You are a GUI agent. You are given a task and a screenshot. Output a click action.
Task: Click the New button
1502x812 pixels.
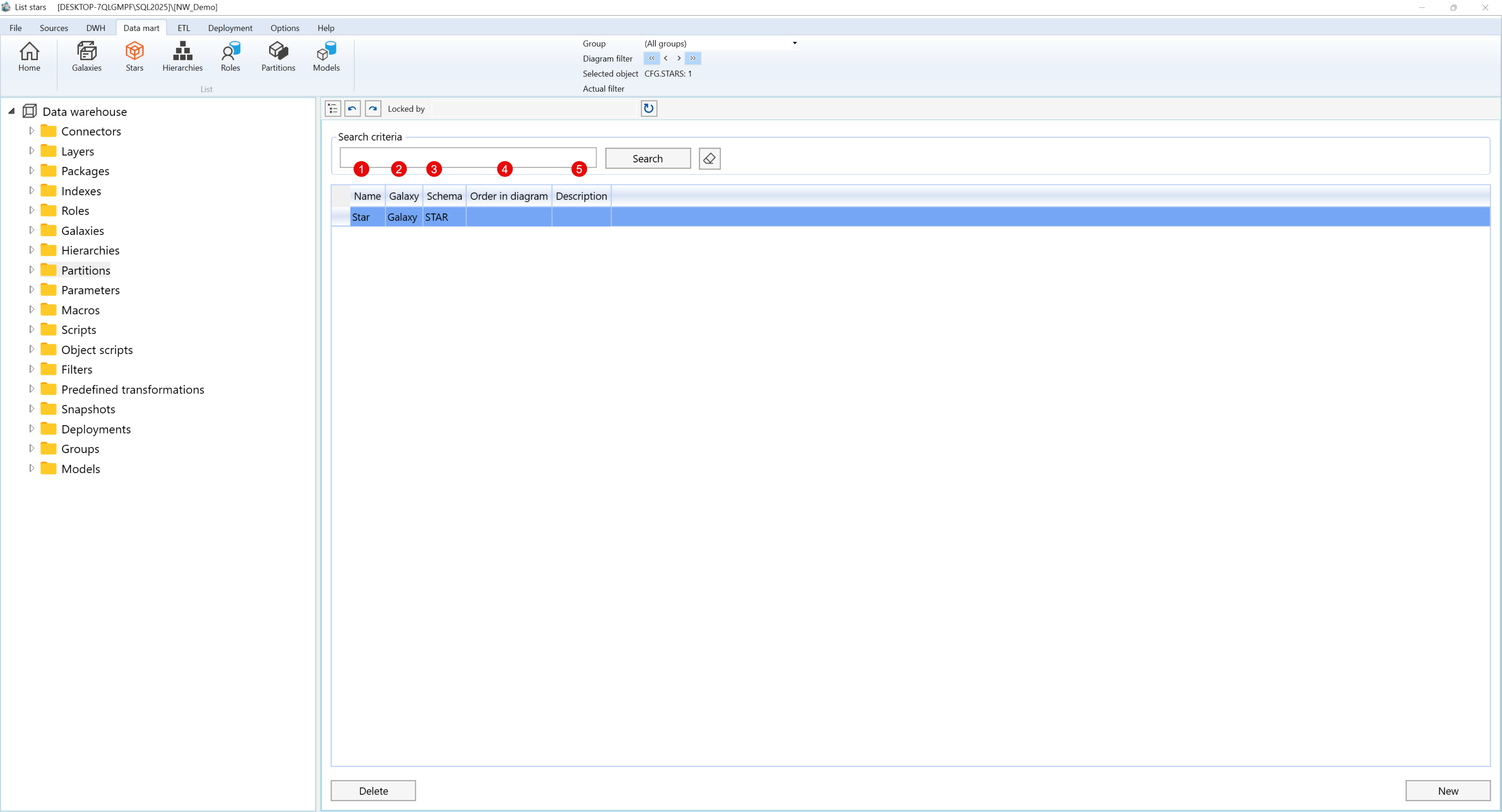point(1447,791)
